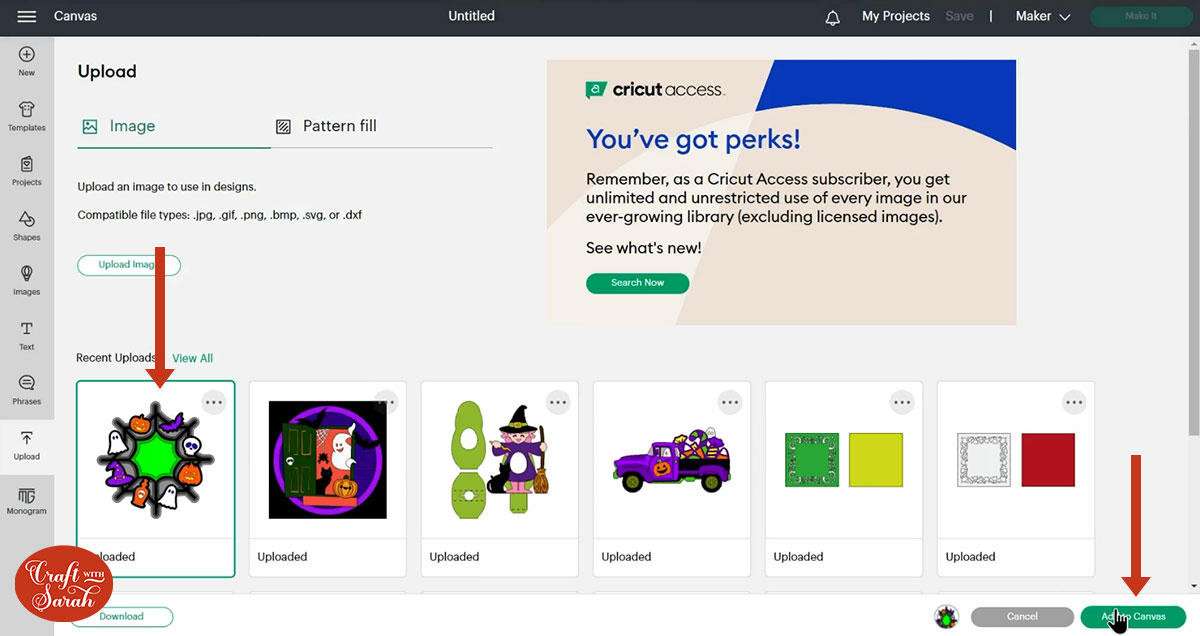The height and width of the screenshot is (636, 1200).
Task: Open My Projects
Action: click(896, 17)
